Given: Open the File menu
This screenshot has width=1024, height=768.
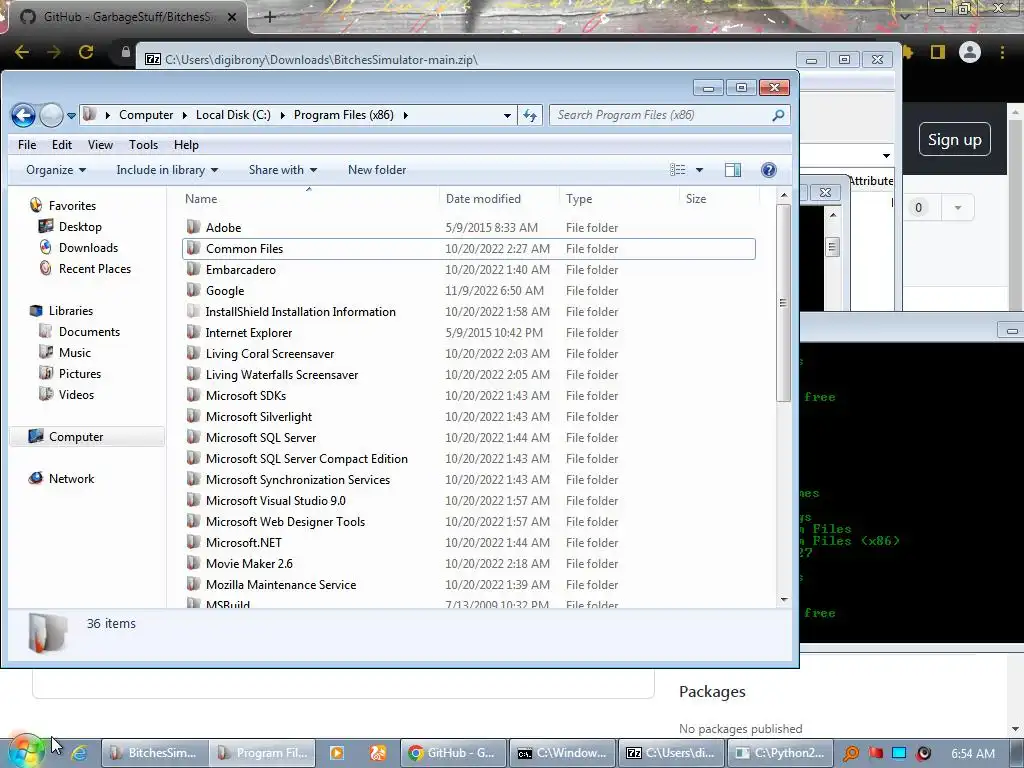Looking at the screenshot, I should pos(27,145).
